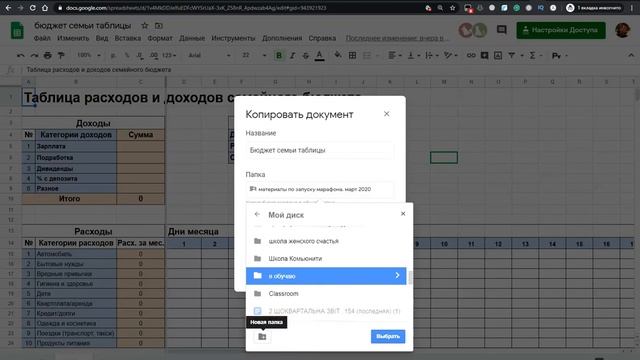Click the Папка folder selection field

320,189
